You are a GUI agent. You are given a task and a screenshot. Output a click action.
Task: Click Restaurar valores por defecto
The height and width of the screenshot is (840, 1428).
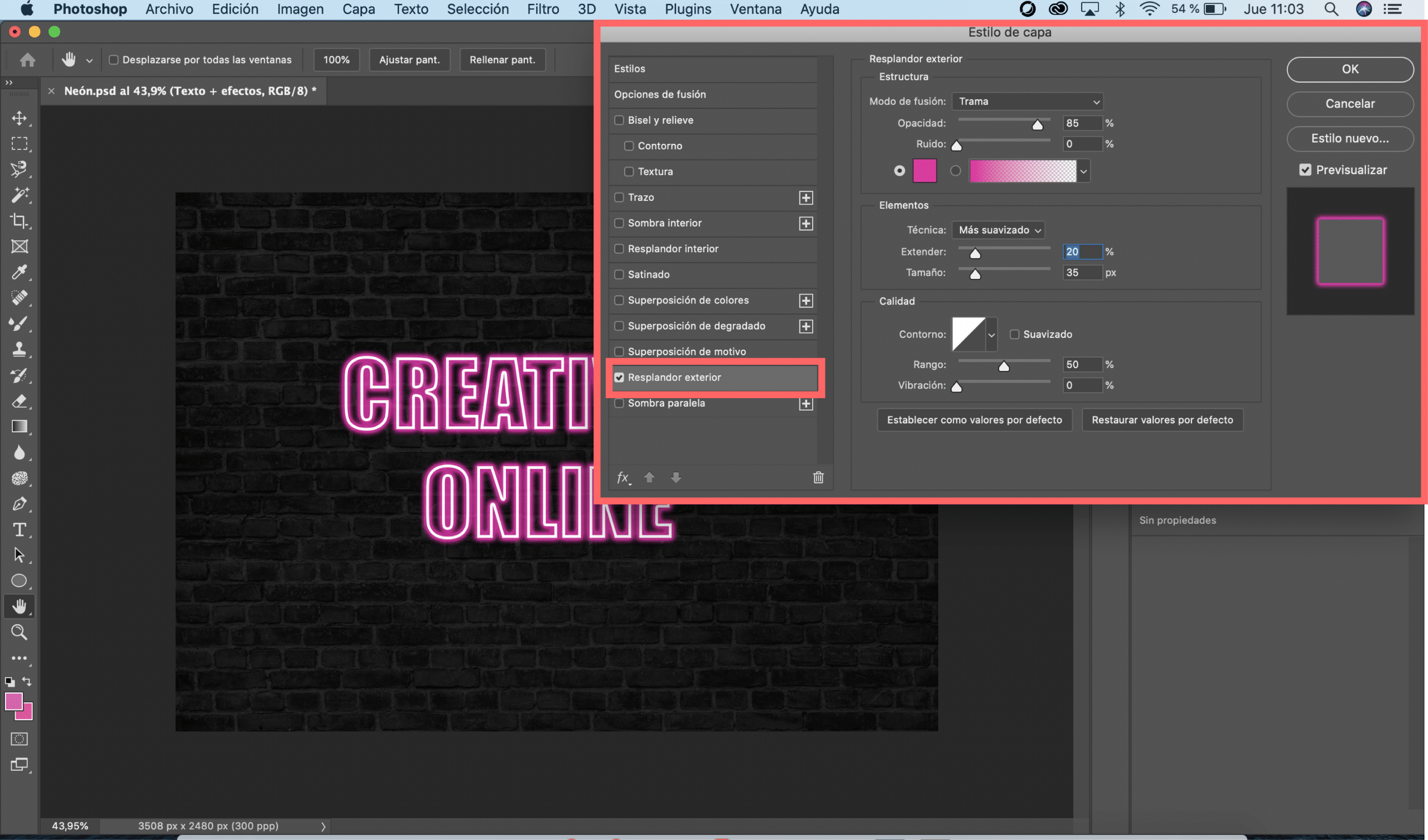(x=1162, y=420)
